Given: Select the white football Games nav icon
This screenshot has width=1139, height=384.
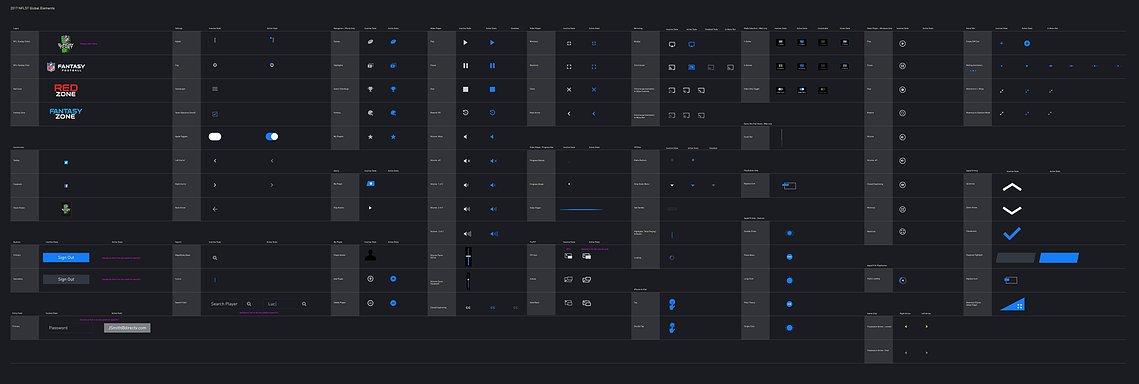Looking at the screenshot, I should pyautogui.click(x=370, y=42).
